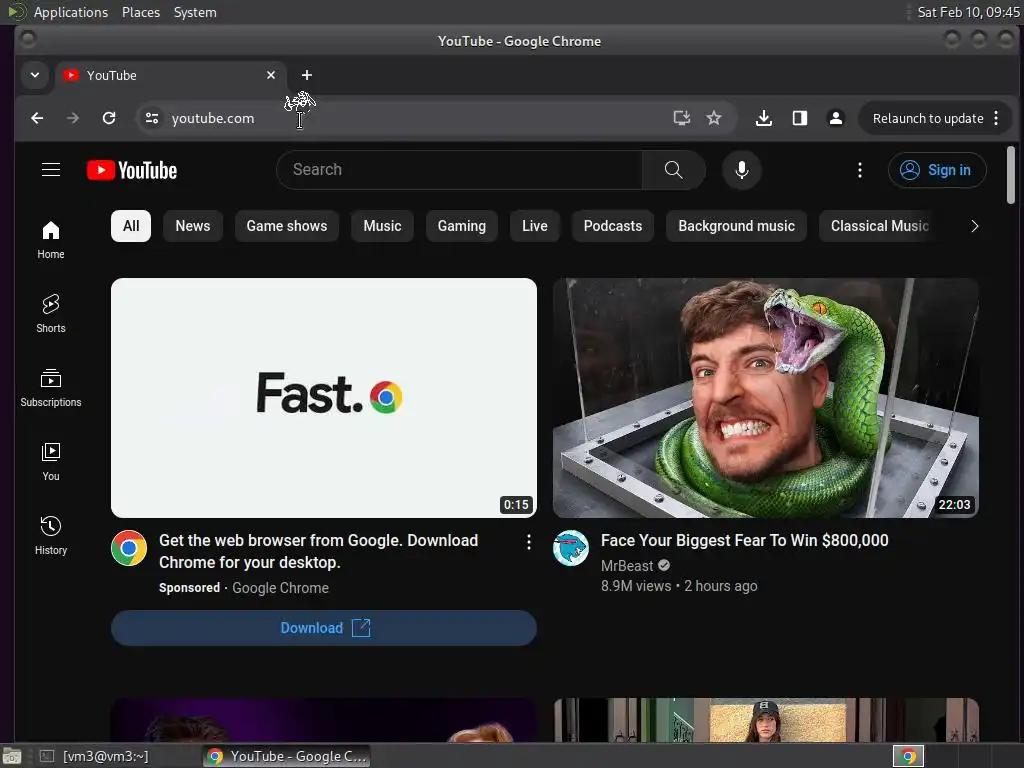
Task: Open Chrome downloads icon
Action: click(763, 118)
